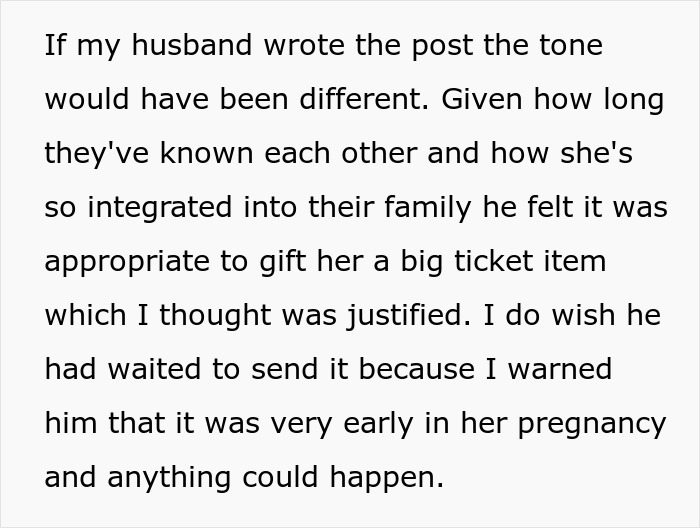Screen dimensions: 700x528
Task: Click the word "anything" in last line
Action: (x=169, y=478)
